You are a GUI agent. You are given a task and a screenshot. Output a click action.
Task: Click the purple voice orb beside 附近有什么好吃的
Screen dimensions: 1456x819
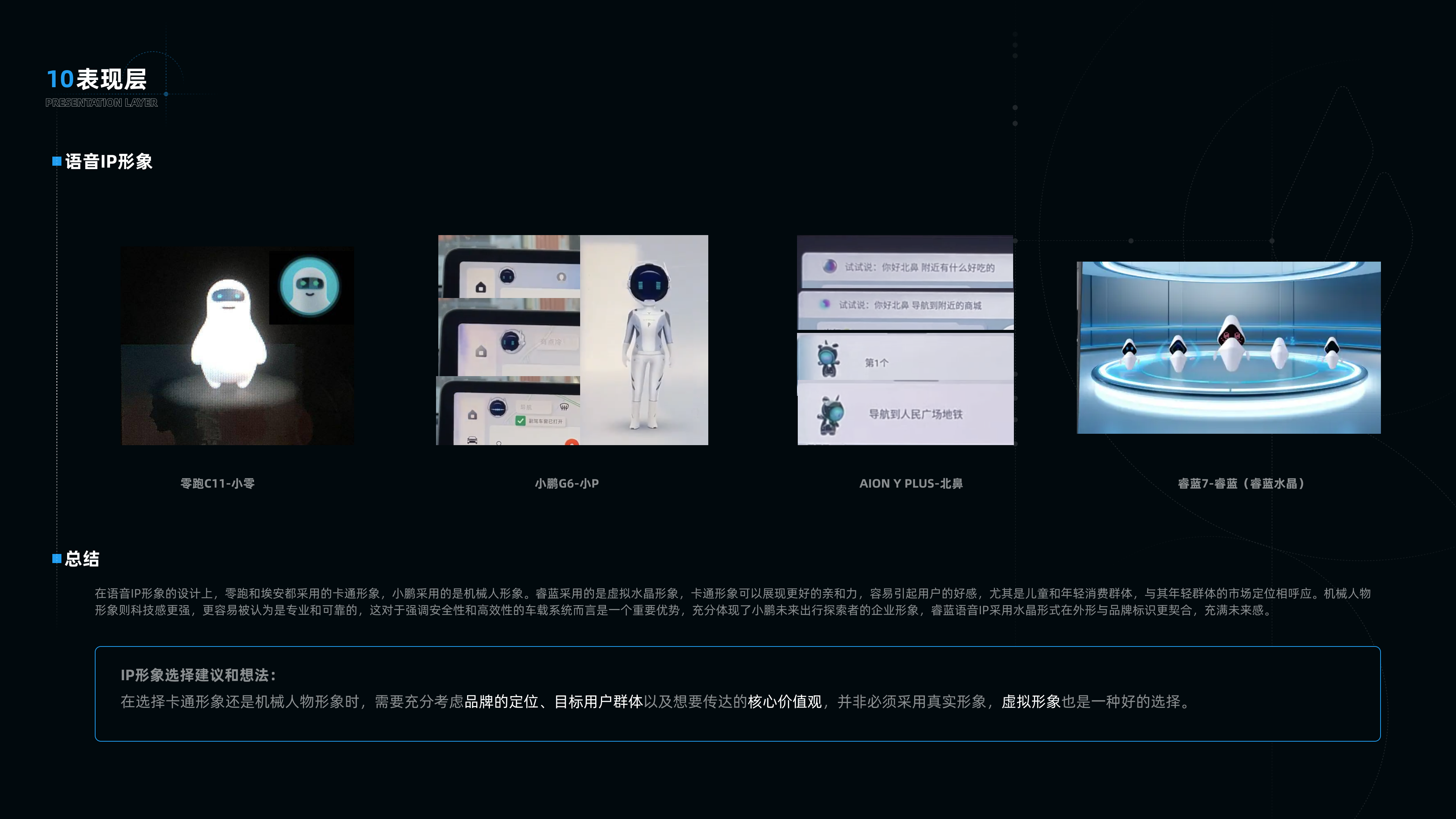[x=829, y=266]
